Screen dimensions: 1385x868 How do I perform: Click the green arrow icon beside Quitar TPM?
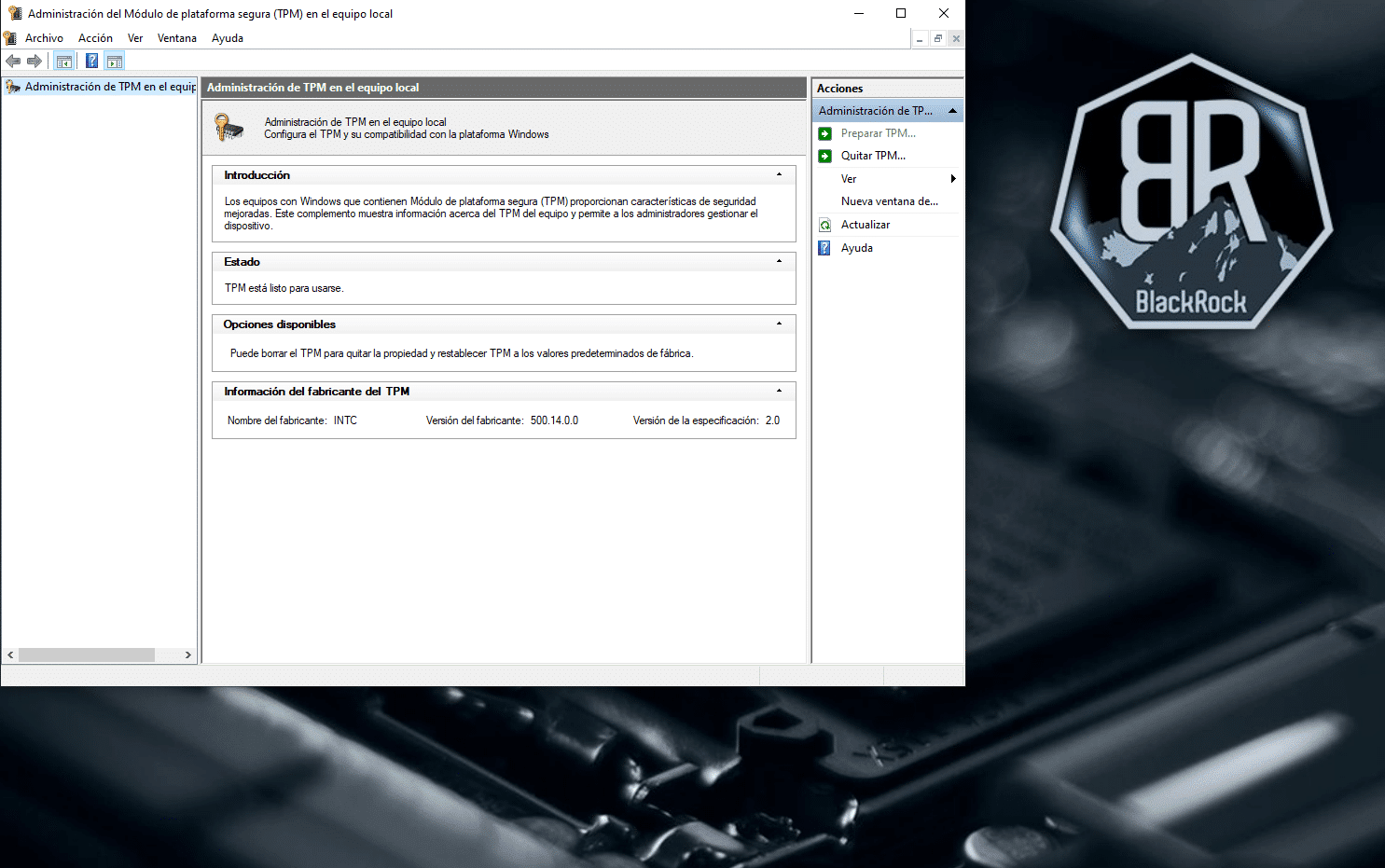tap(825, 156)
